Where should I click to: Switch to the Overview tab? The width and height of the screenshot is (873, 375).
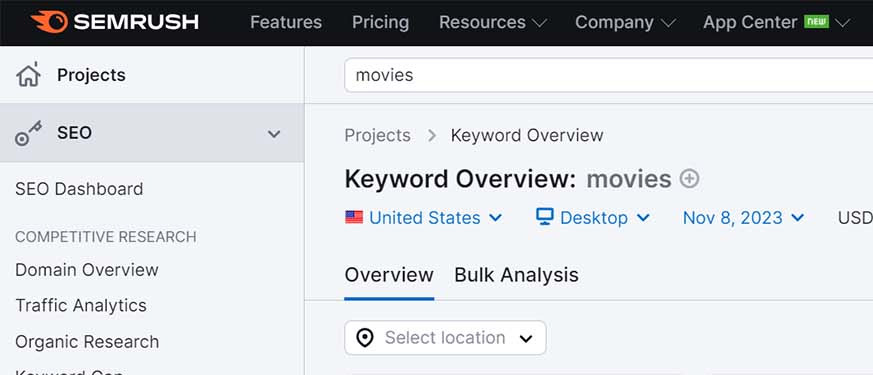pyautogui.click(x=389, y=275)
